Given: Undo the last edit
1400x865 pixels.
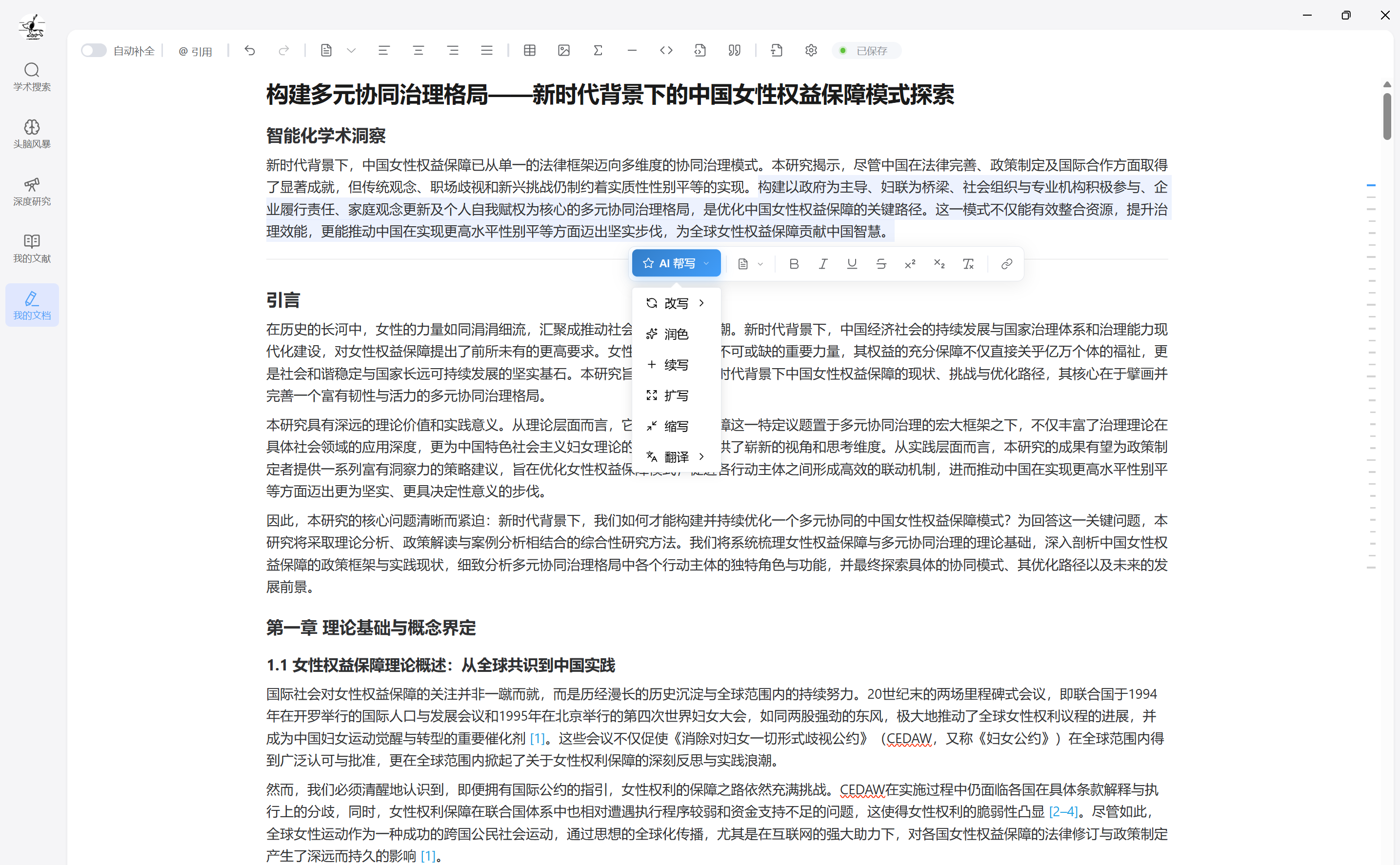Looking at the screenshot, I should 250,50.
